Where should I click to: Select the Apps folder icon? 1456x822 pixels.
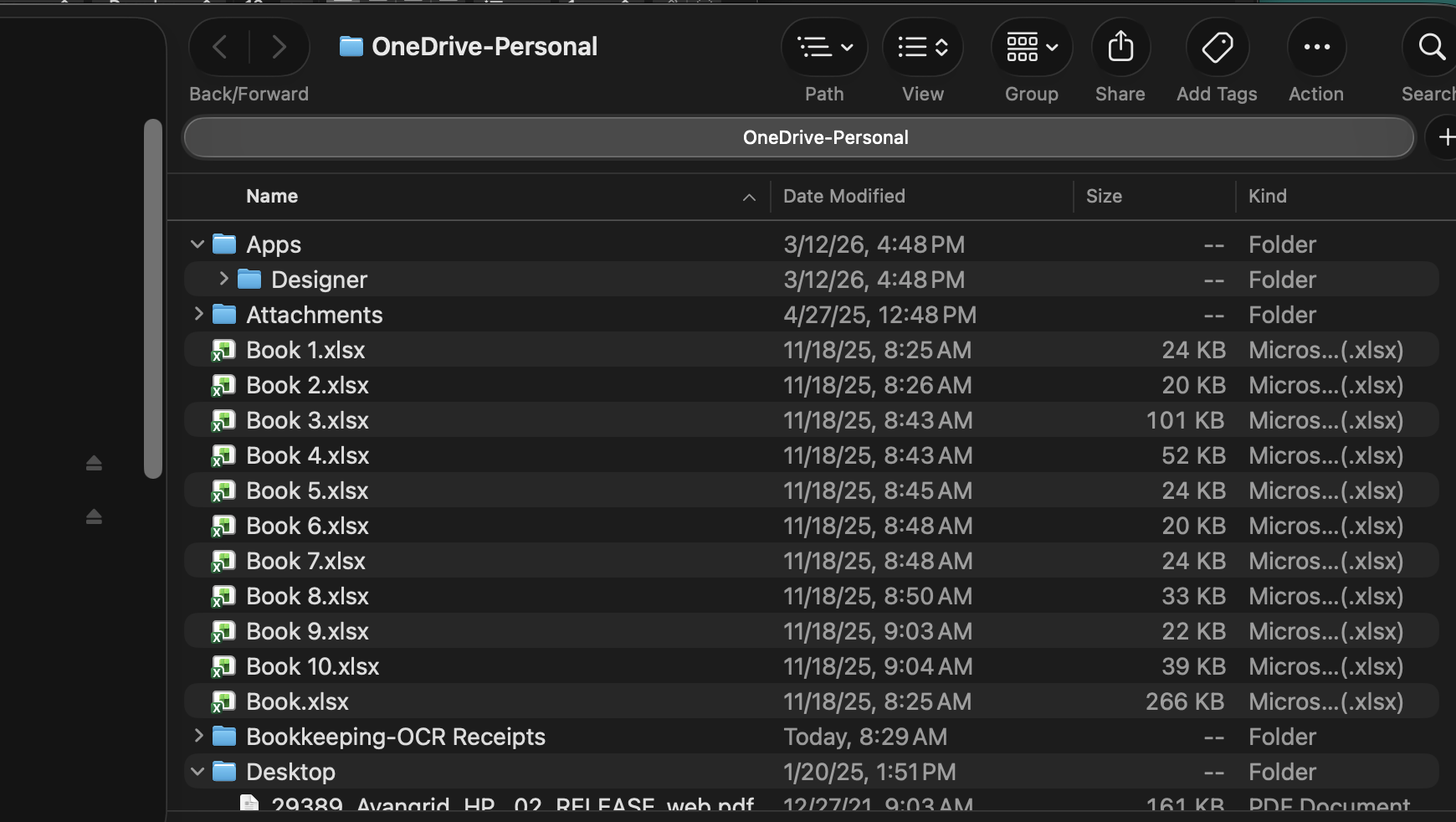tap(224, 244)
